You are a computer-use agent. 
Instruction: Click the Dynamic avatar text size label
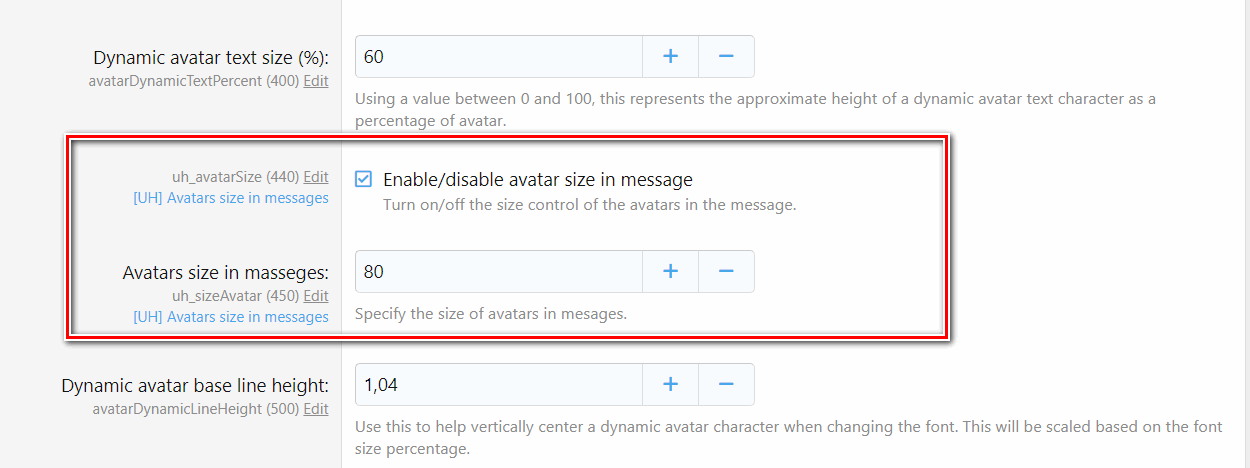pyautogui.click(x=211, y=58)
